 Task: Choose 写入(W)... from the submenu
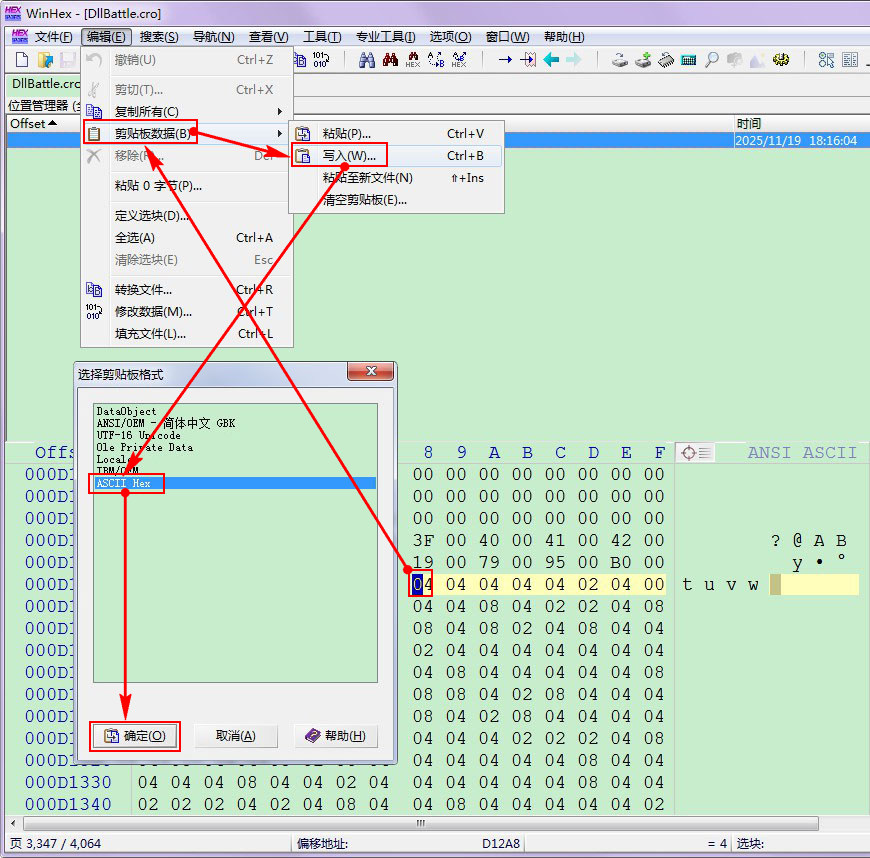pos(348,156)
